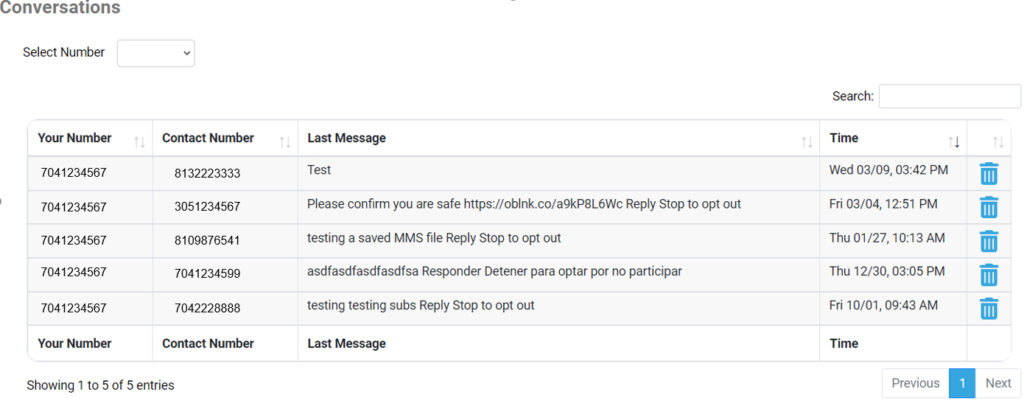
Task: Go to the Next page
Action: point(998,383)
